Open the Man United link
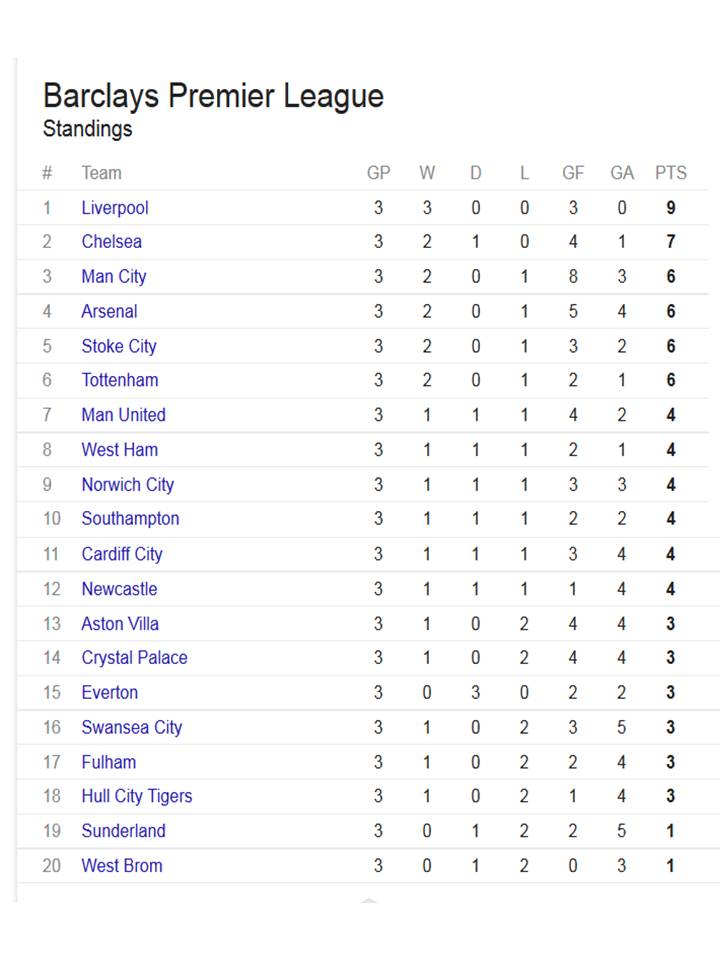The height and width of the screenshot is (960, 720). [124, 415]
